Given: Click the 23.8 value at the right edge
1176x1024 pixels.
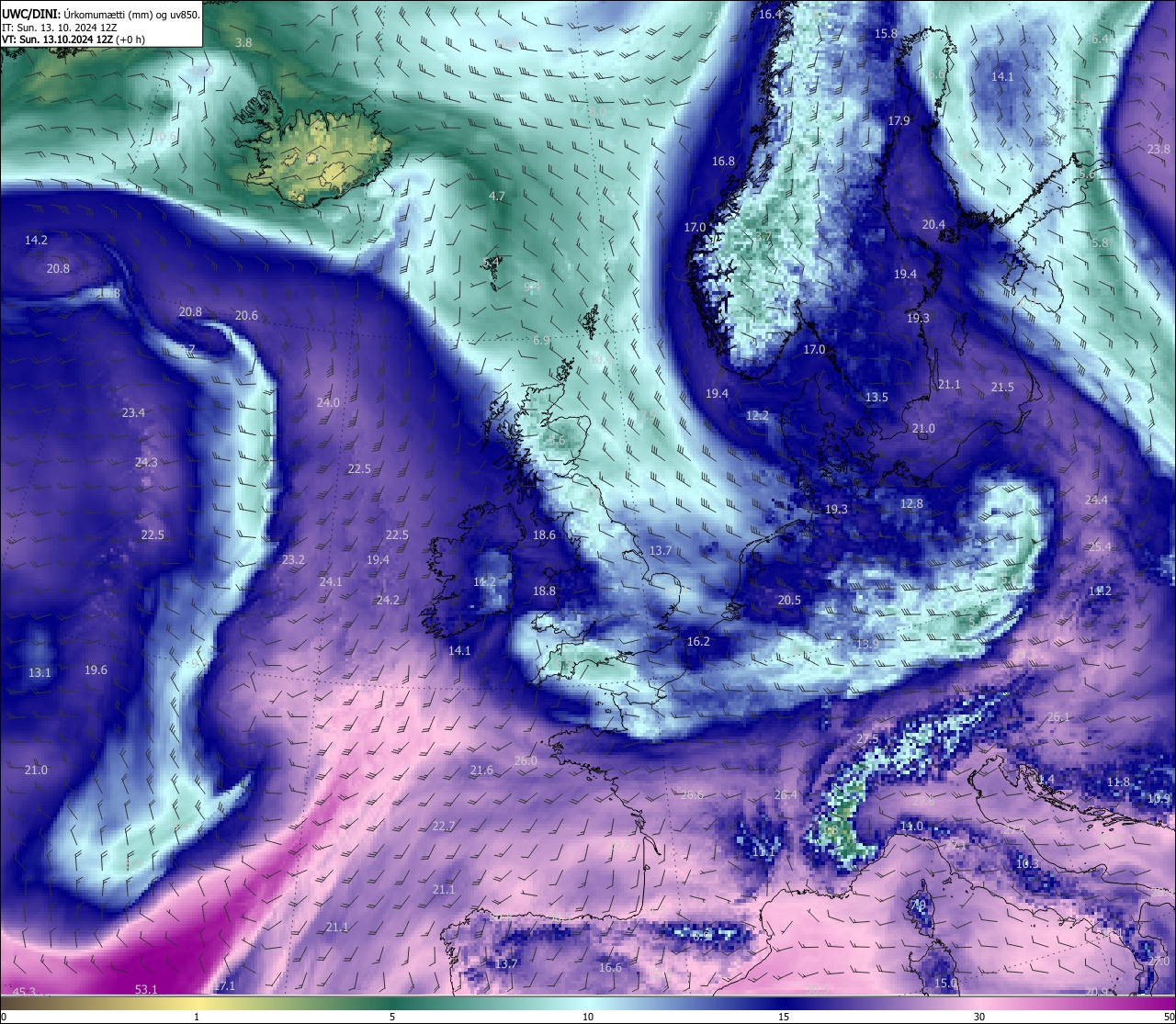Looking at the screenshot, I should tap(1159, 149).
